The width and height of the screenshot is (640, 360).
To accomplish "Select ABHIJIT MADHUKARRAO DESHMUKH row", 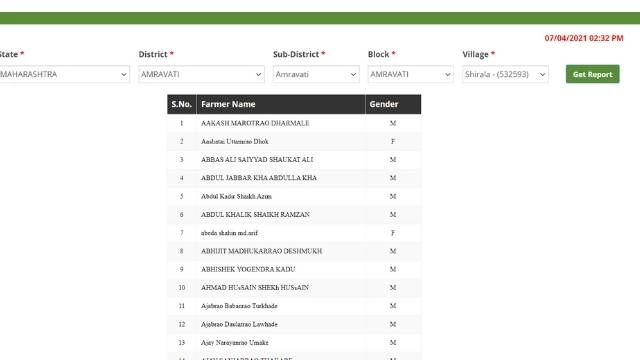I will tap(294, 251).
